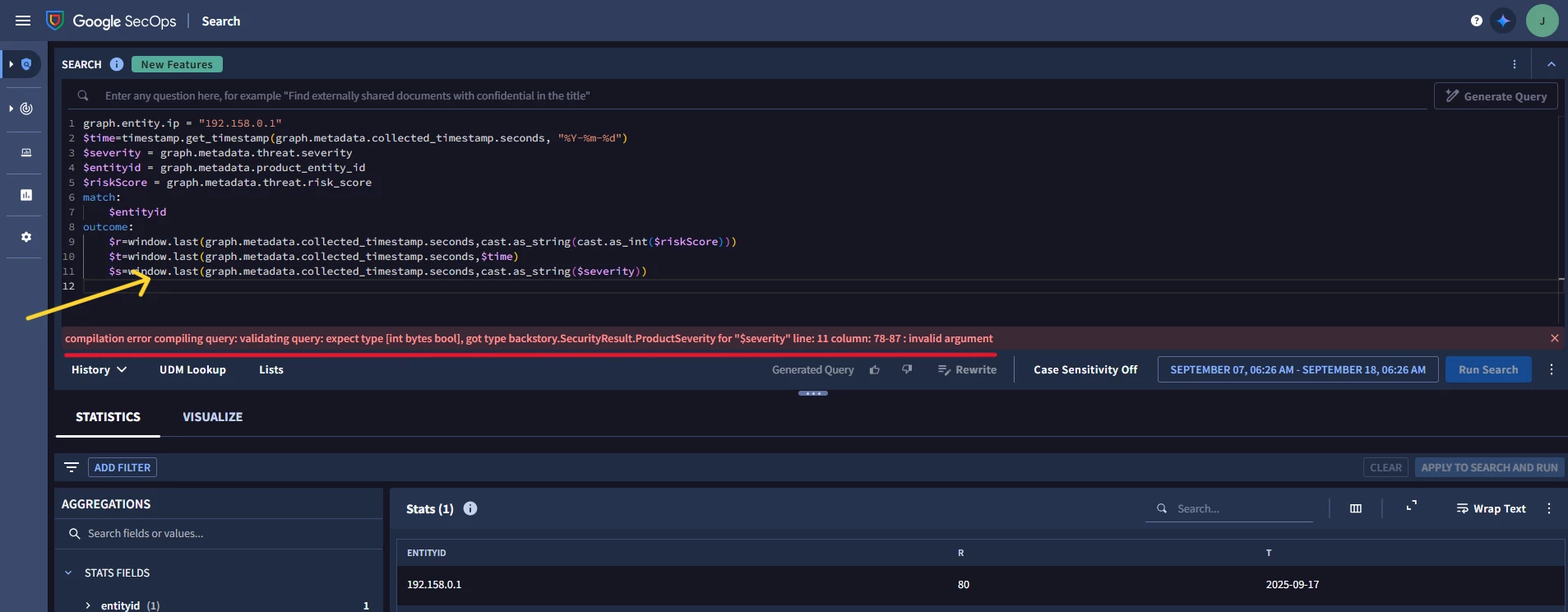Click the Run Search button
The image size is (1568, 612).
[x=1488, y=370]
